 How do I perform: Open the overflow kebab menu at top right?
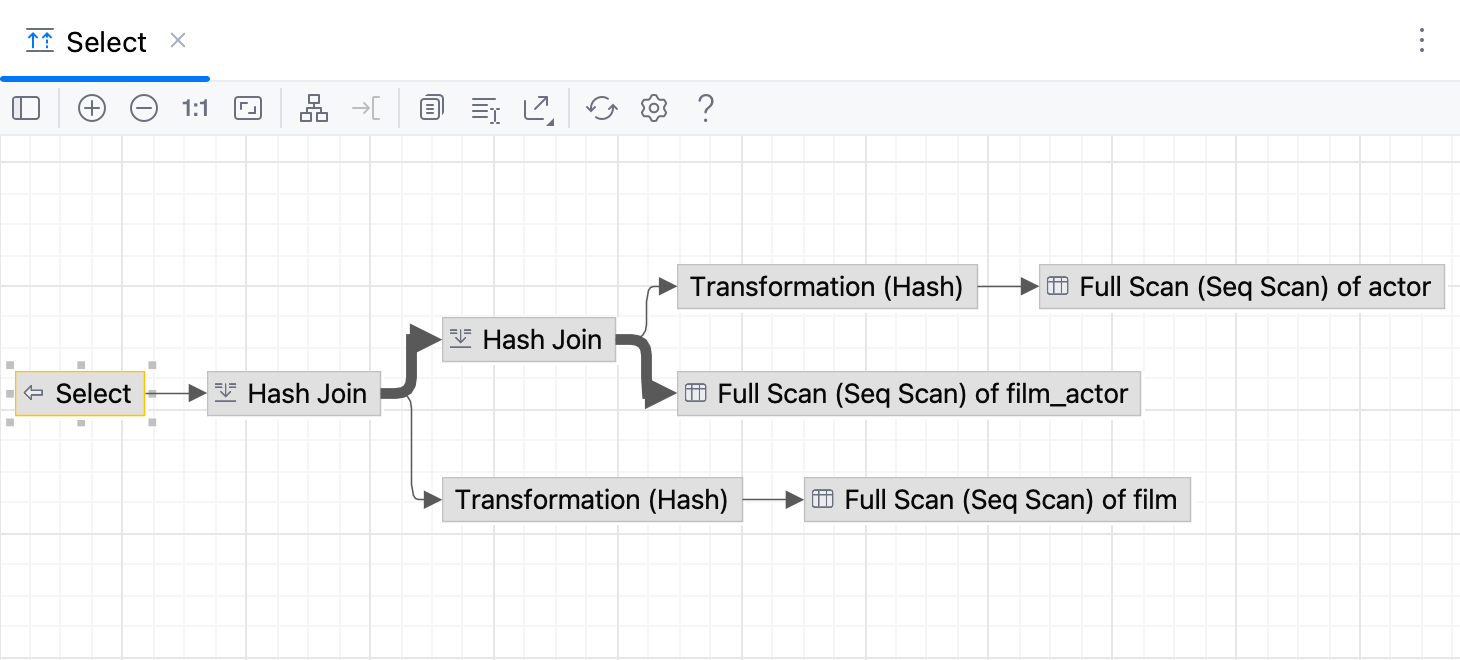tap(1422, 40)
